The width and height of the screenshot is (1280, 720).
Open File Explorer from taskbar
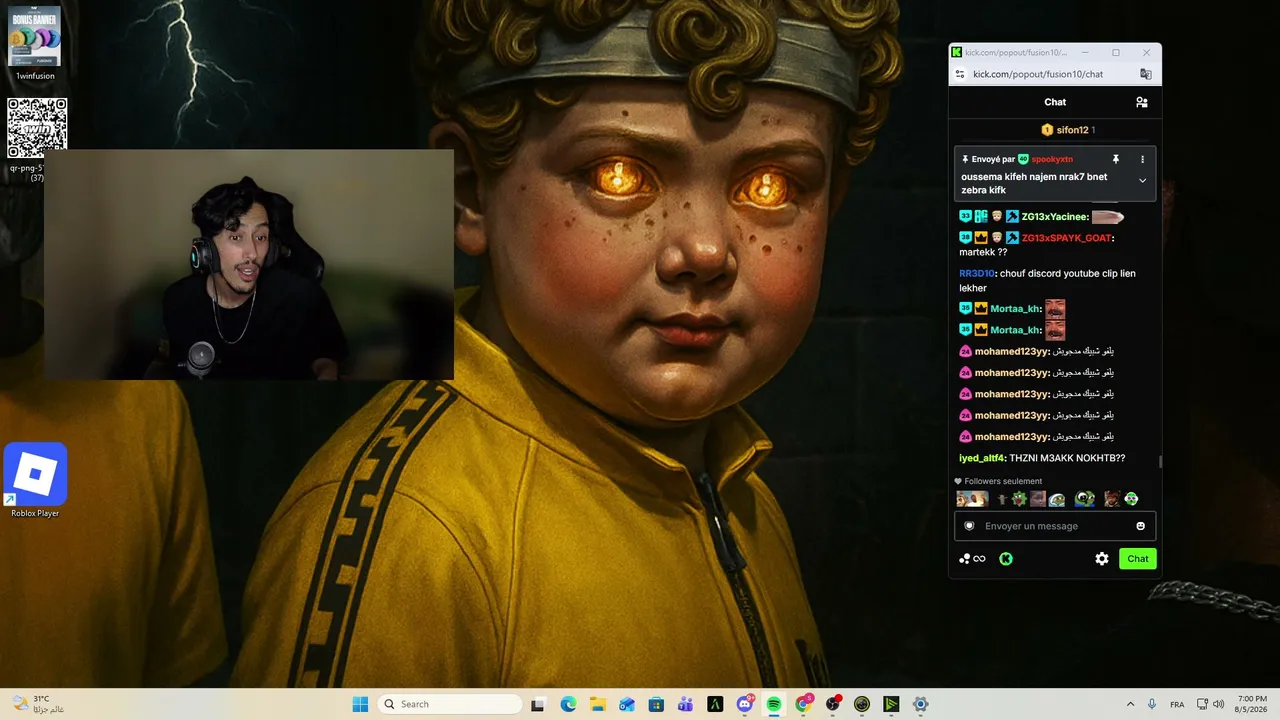coord(597,704)
